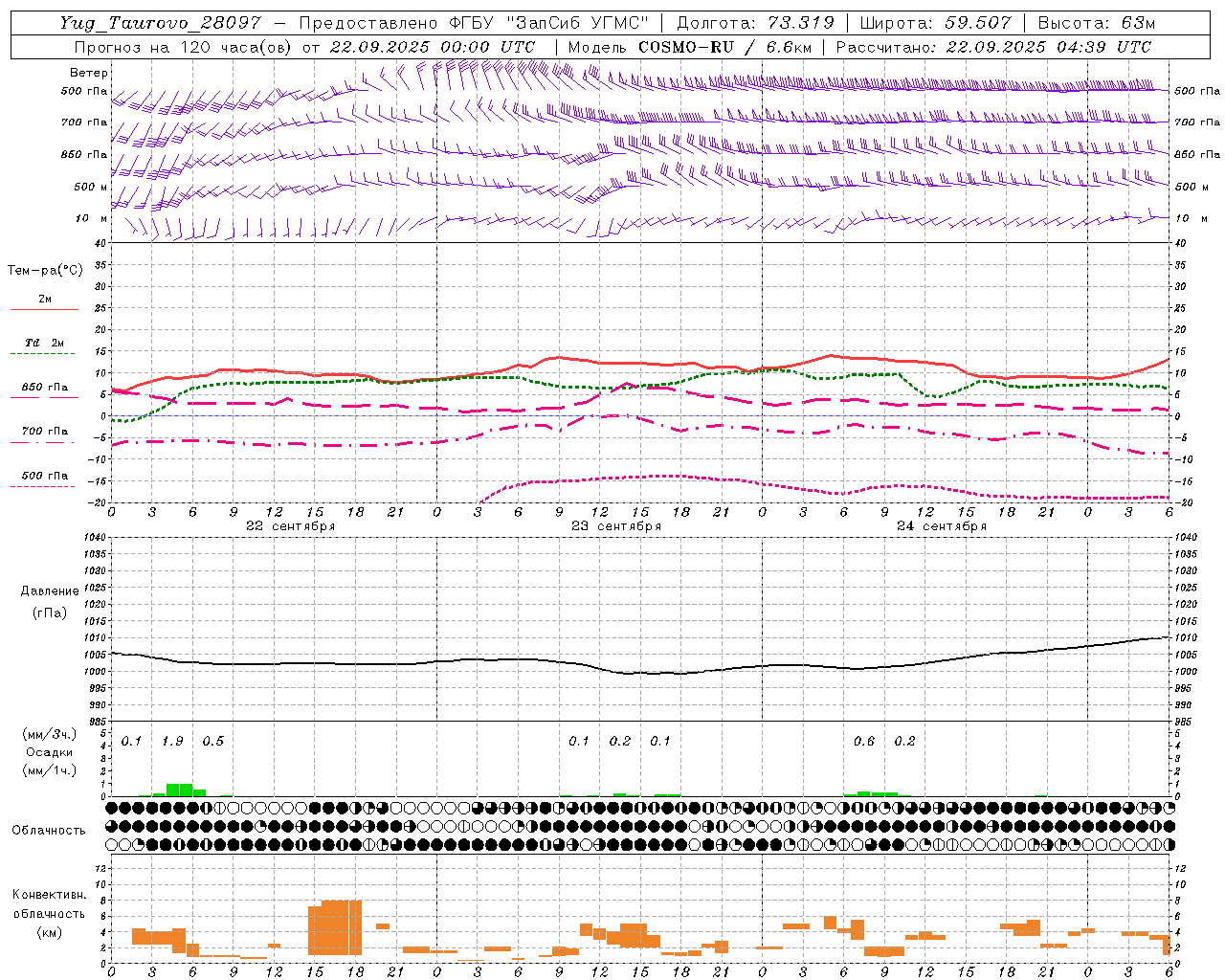Click the 'Давление' pressure panel label
This screenshot has height=980, width=1225.
click(50, 591)
